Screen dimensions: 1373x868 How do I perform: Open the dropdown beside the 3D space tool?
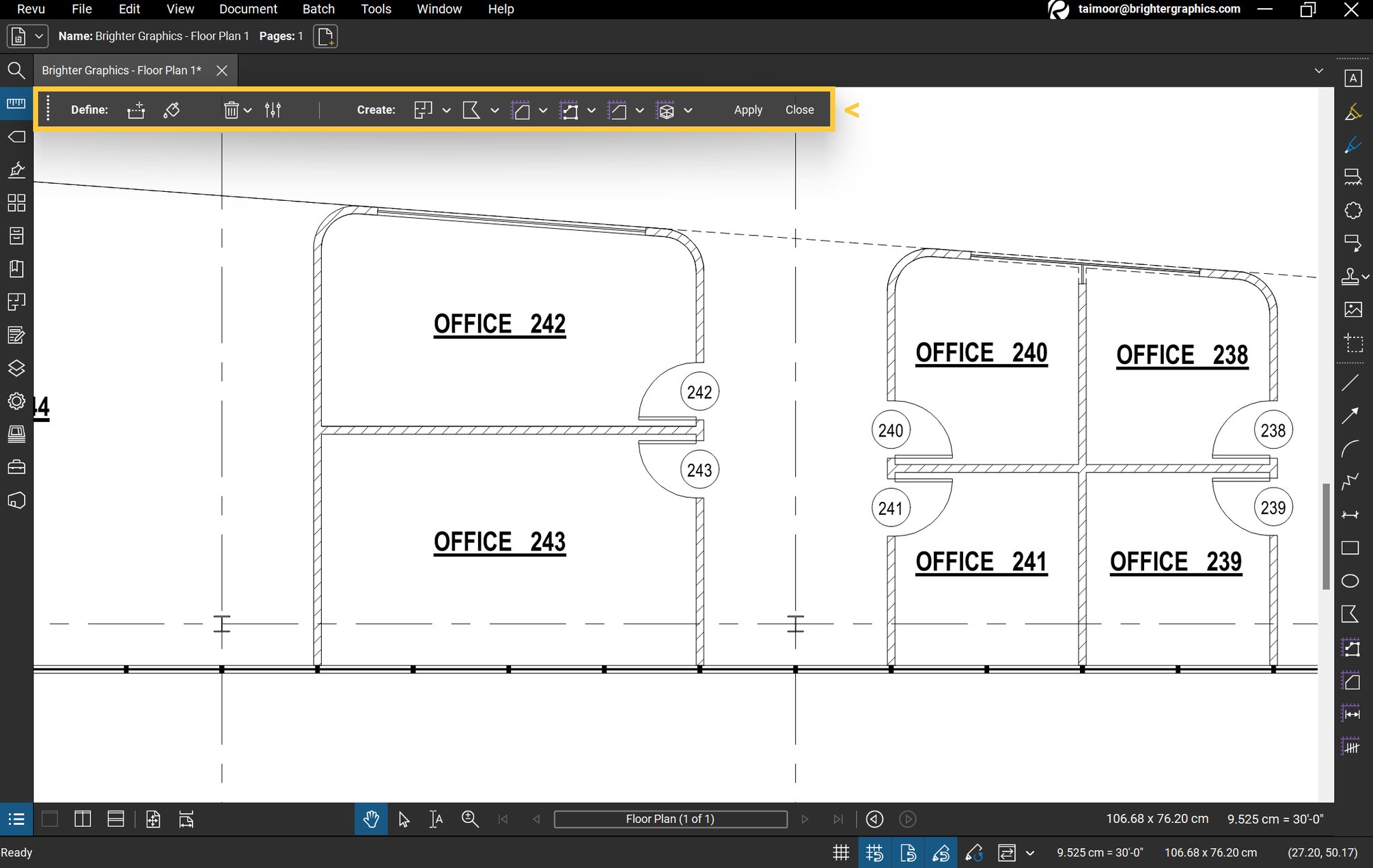click(689, 110)
